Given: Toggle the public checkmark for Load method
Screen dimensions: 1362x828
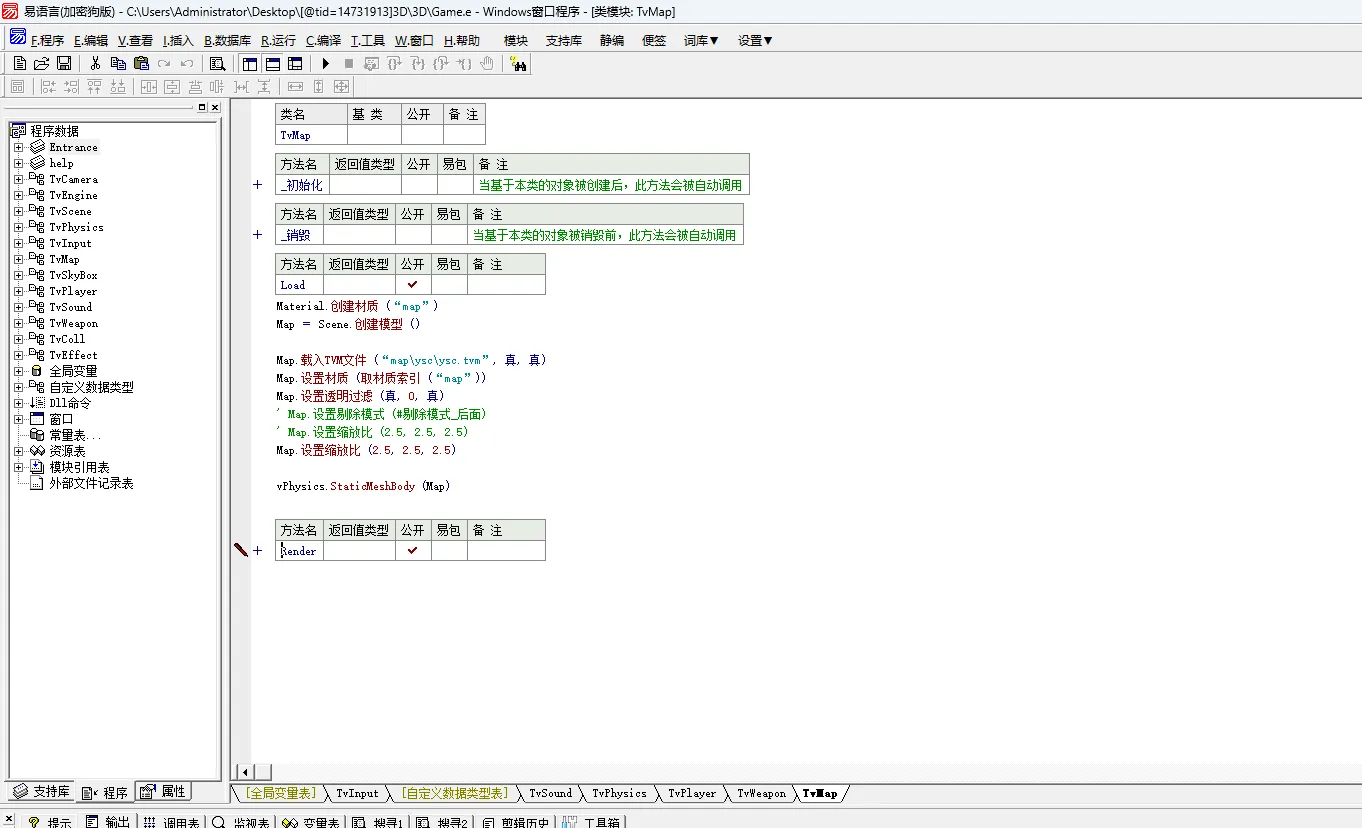Looking at the screenshot, I should [x=413, y=285].
